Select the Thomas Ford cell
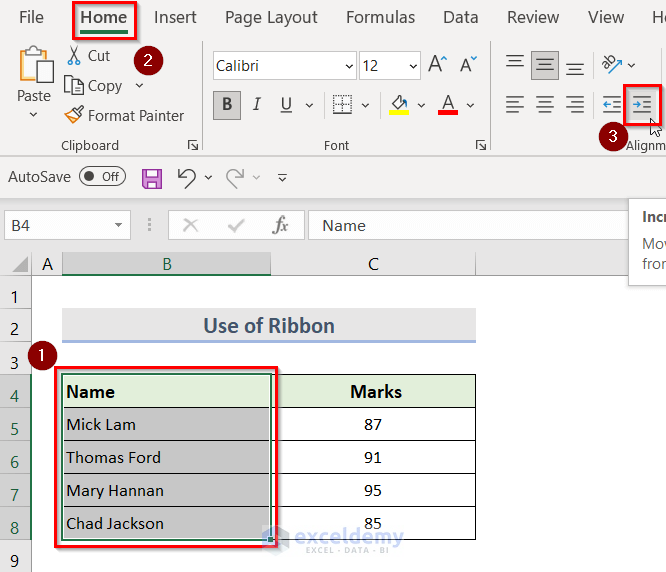Screen dimensions: 666x572 pos(166,457)
